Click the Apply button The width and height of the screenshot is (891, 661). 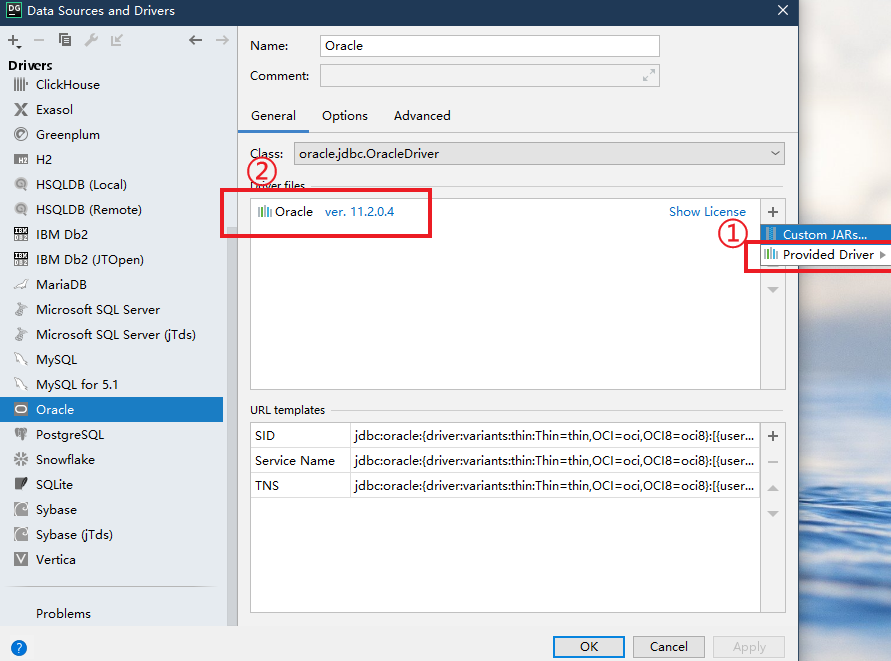[749, 647]
